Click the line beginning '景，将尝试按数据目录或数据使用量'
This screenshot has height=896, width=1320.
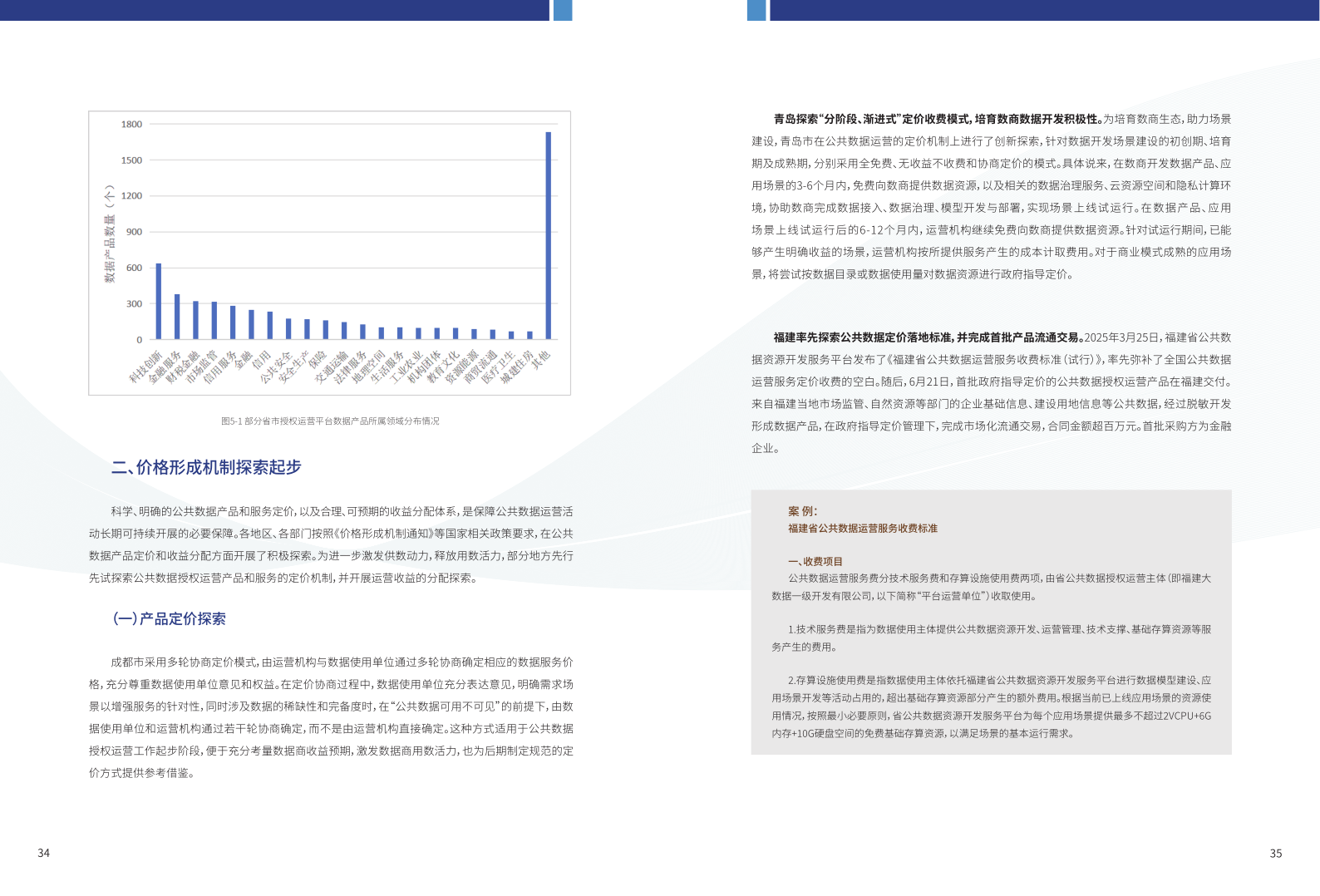[x=913, y=274]
